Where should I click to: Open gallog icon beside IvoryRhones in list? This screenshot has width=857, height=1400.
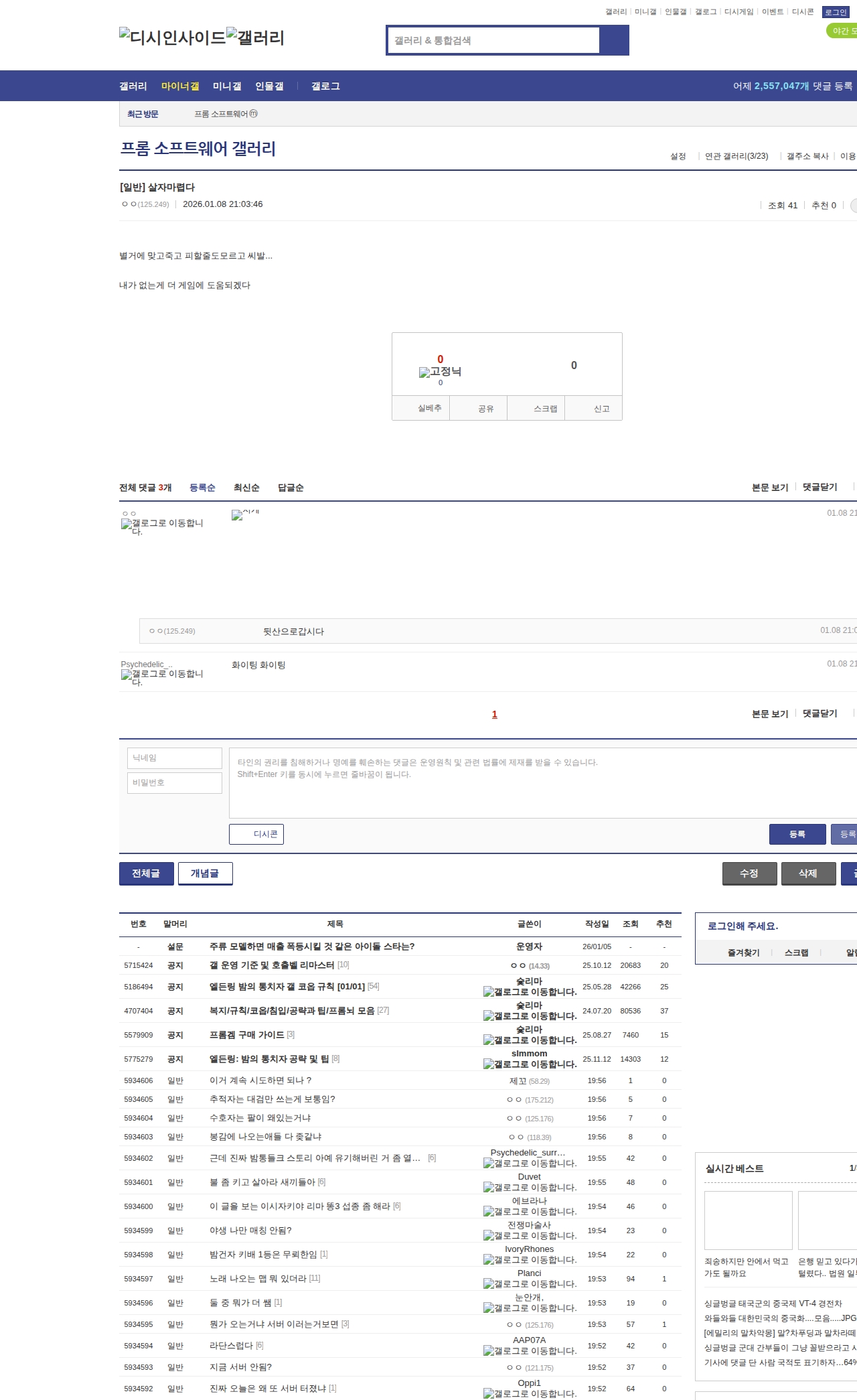489,1260
